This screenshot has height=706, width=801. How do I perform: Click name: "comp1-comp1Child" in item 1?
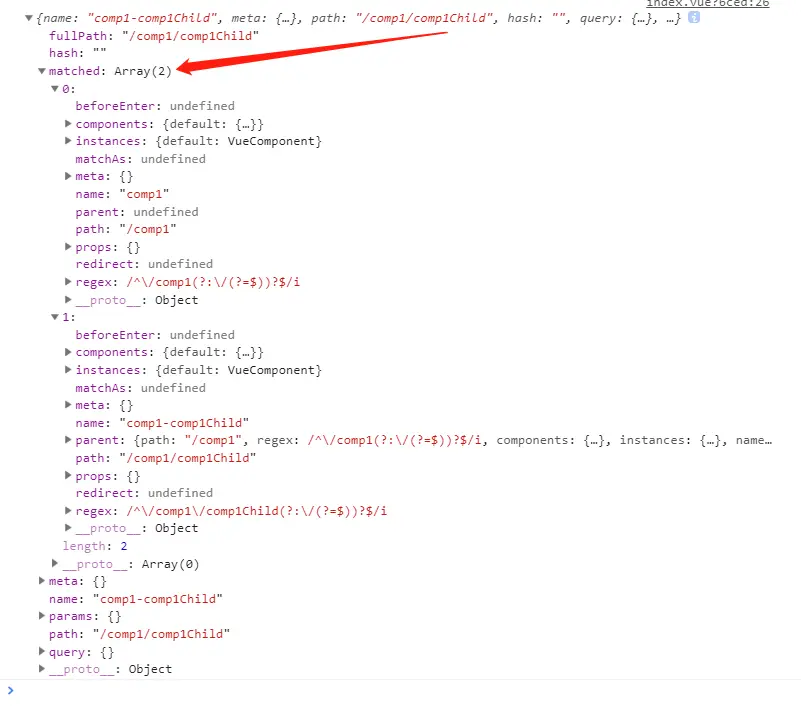pyautogui.click(x=162, y=423)
